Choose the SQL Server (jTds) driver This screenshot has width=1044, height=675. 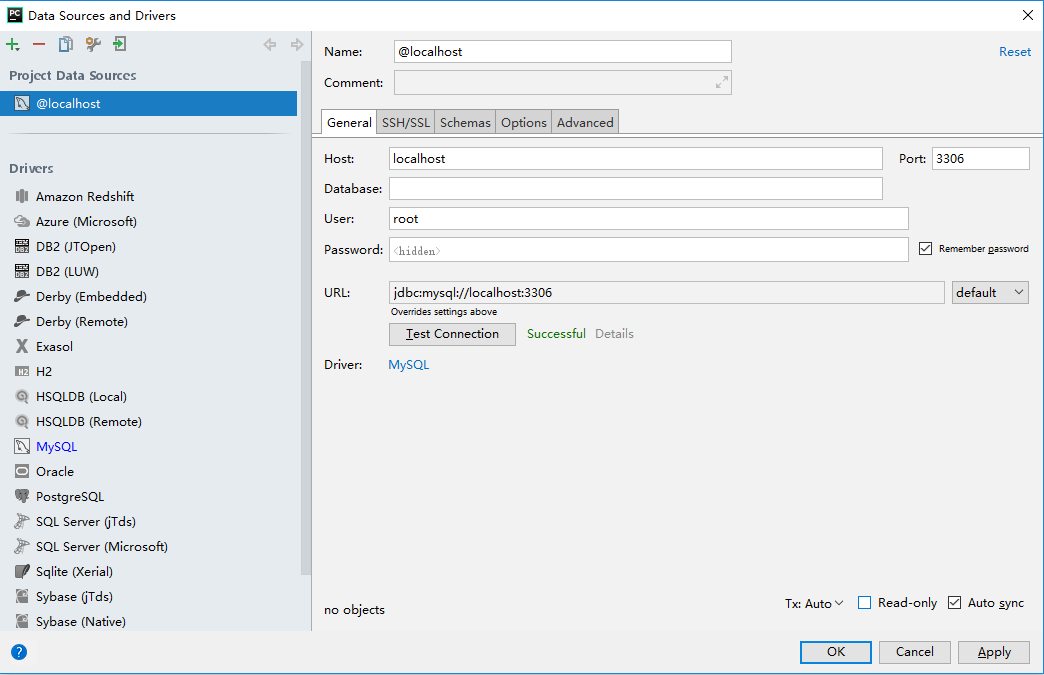[85, 521]
